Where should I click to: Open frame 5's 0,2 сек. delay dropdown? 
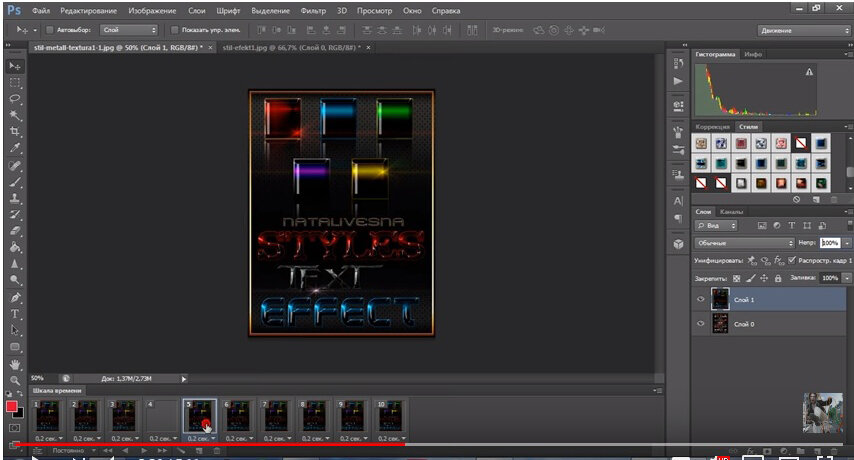click(199, 438)
